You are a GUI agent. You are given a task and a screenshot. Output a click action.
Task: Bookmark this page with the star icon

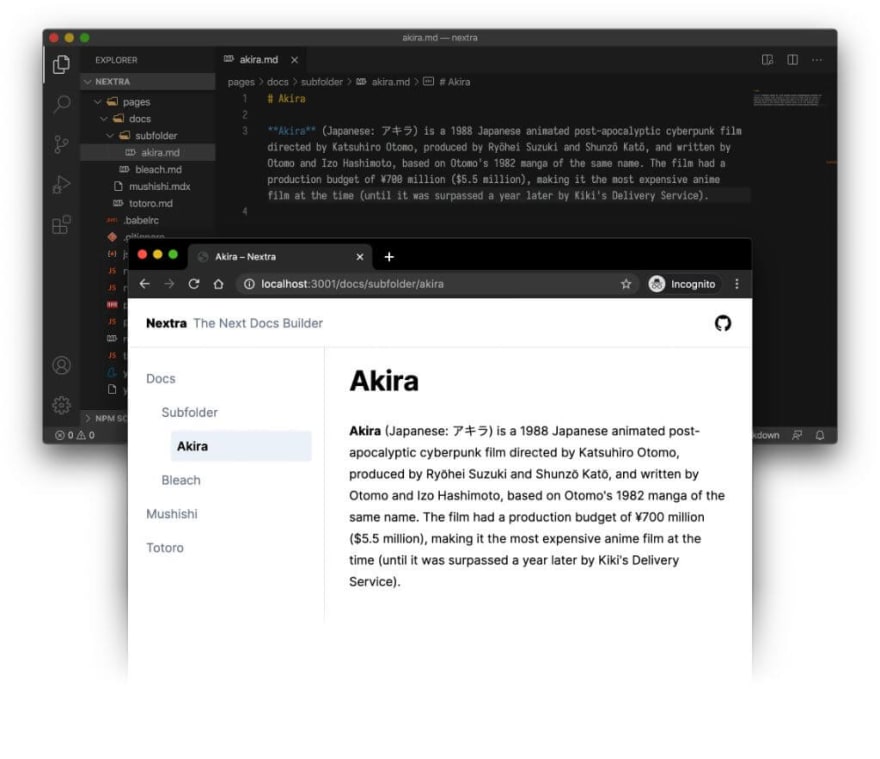[626, 284]
